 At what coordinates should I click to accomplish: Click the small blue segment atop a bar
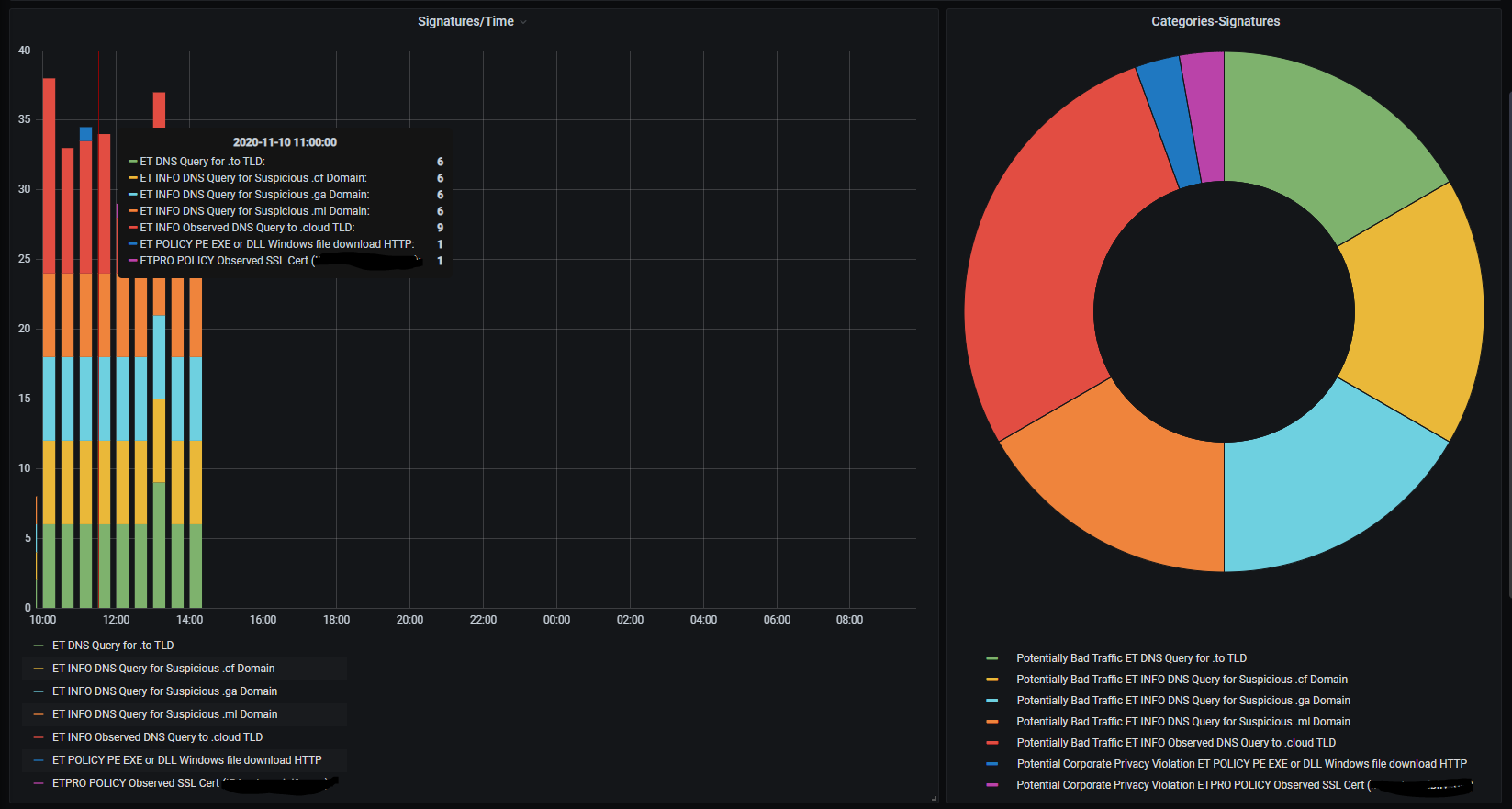click(x=85, y=134)
